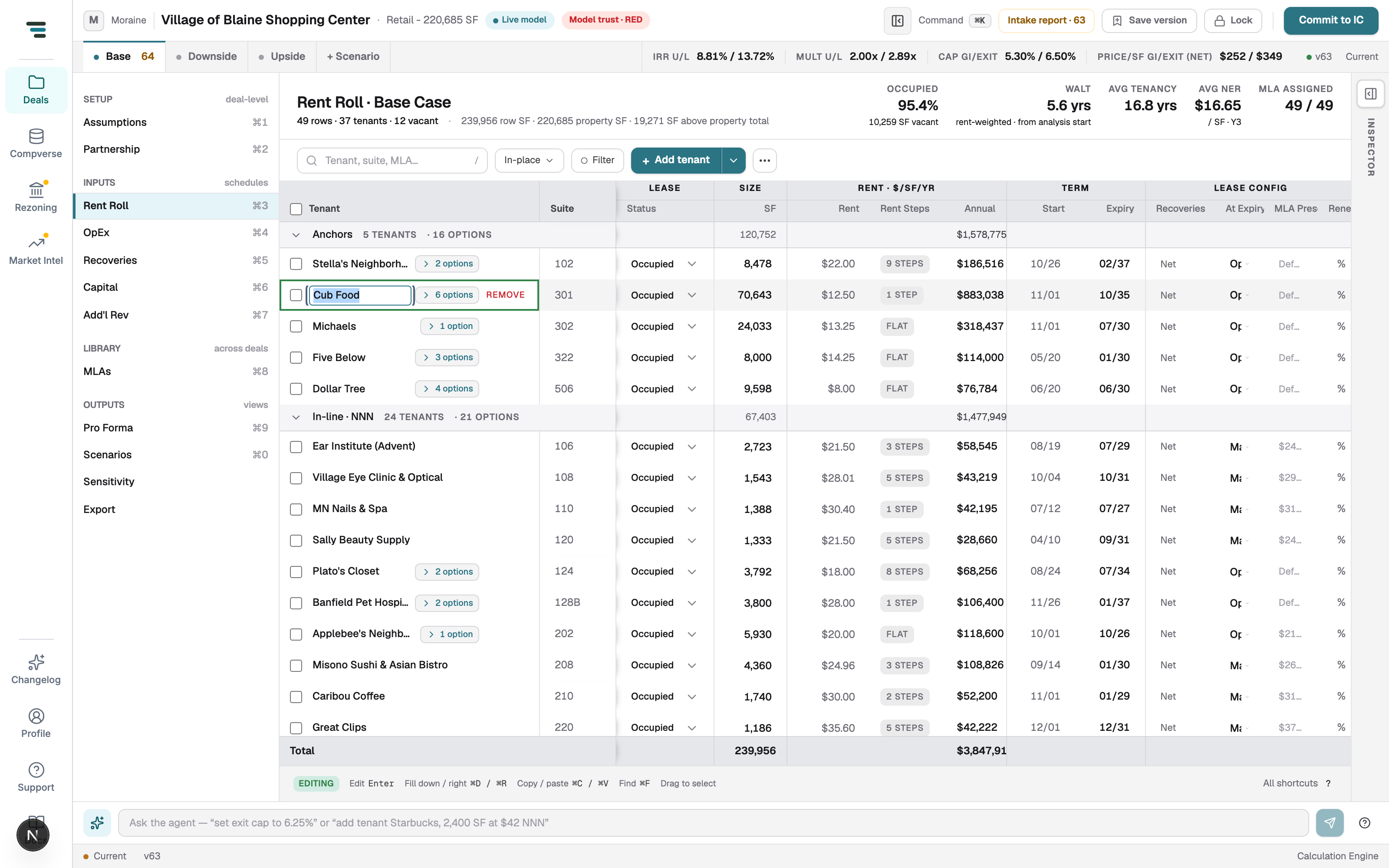Image resolution: width=1389 pixels, height=868 pixels.
Task: Open the more options ellipsis menu
Action: pyautogui.click(x=764, y=160)
